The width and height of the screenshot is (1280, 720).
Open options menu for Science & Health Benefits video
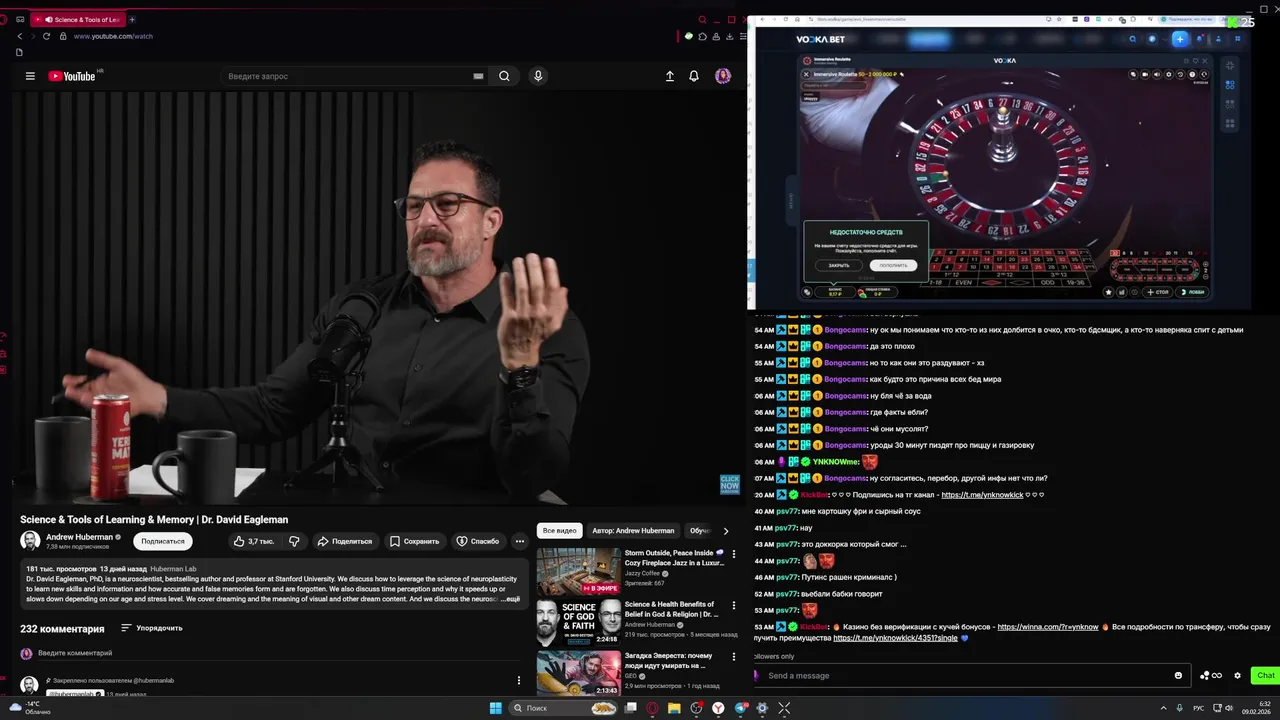pos(734,606)
